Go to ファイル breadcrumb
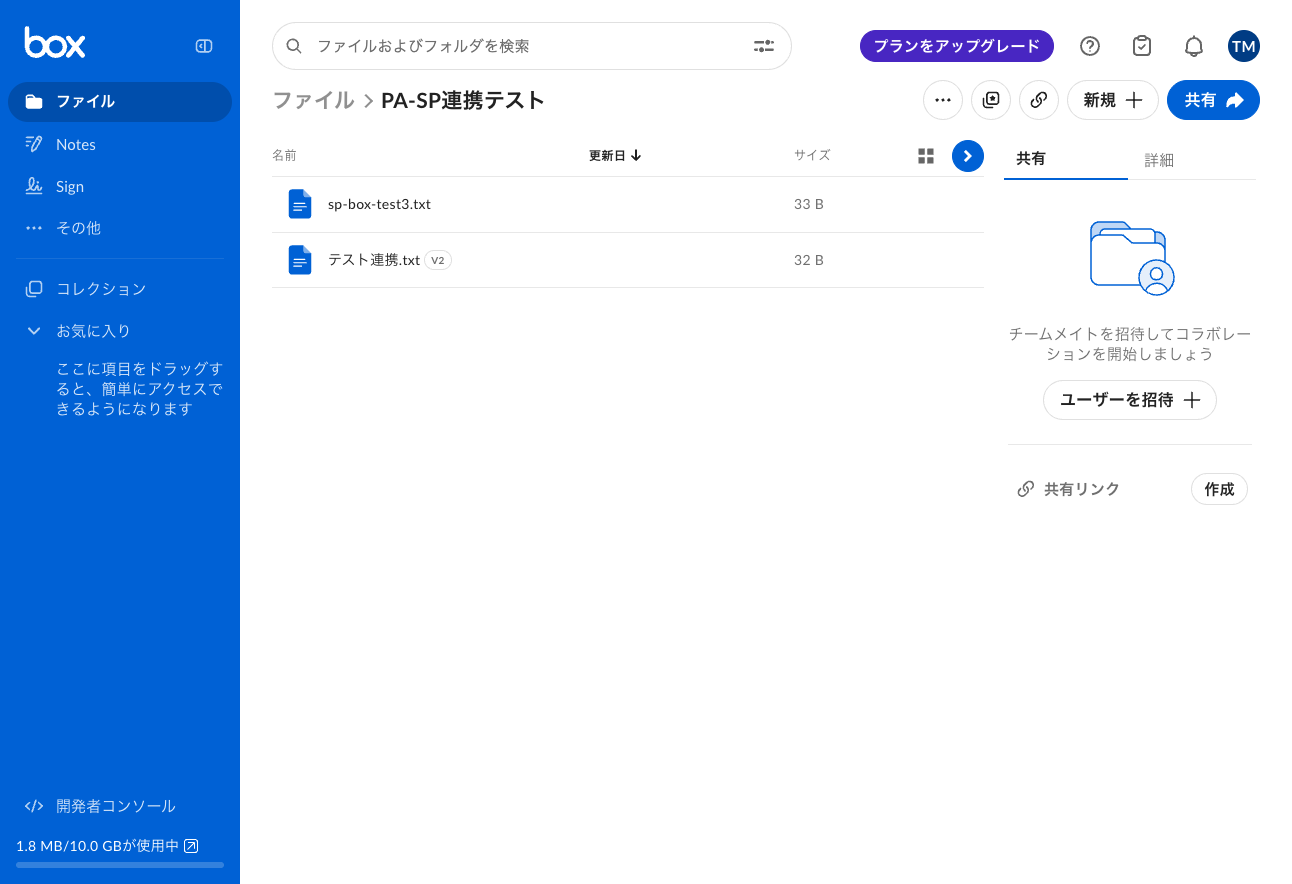 pyautogui.click(x=313, y=100)
